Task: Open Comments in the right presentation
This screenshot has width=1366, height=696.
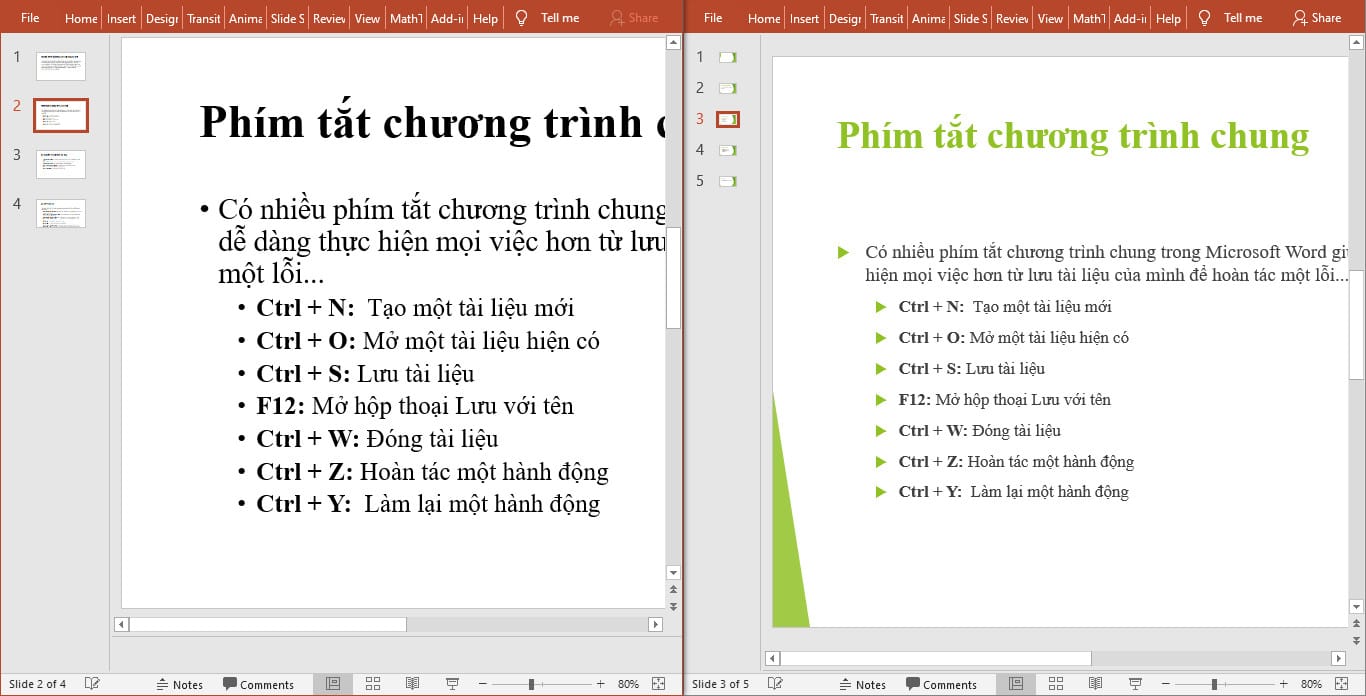Action: tap(943, 684)
